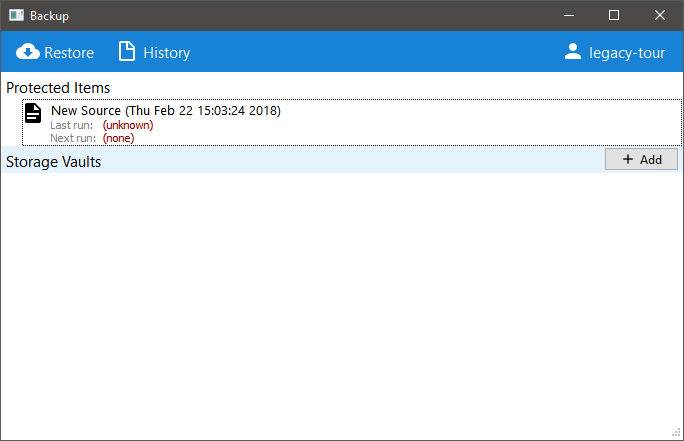
Task: Open the Restore menu label
Action: (x=69, y=53)
